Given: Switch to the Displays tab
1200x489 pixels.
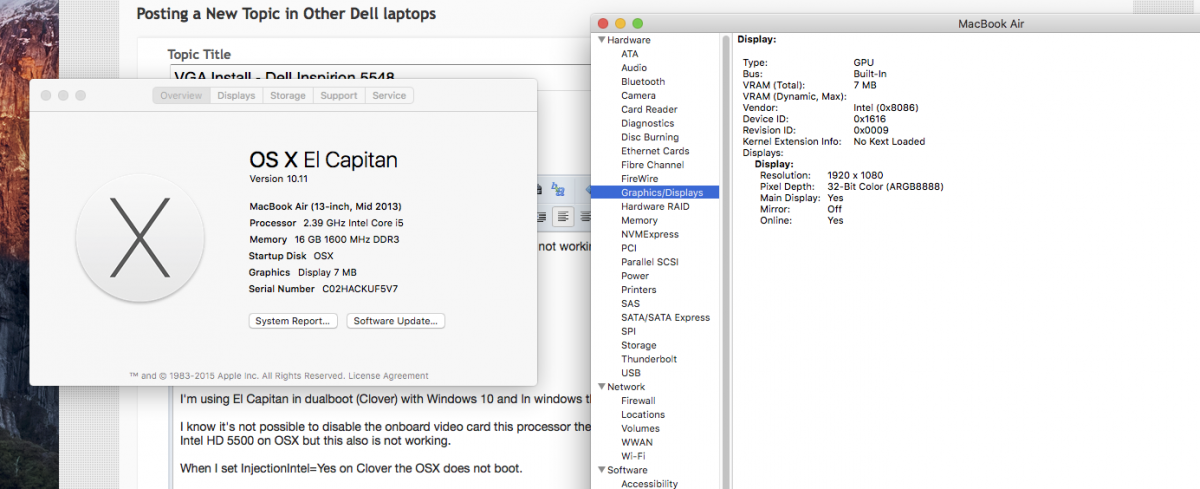Looking at the screenshot, I should [236, 96].
